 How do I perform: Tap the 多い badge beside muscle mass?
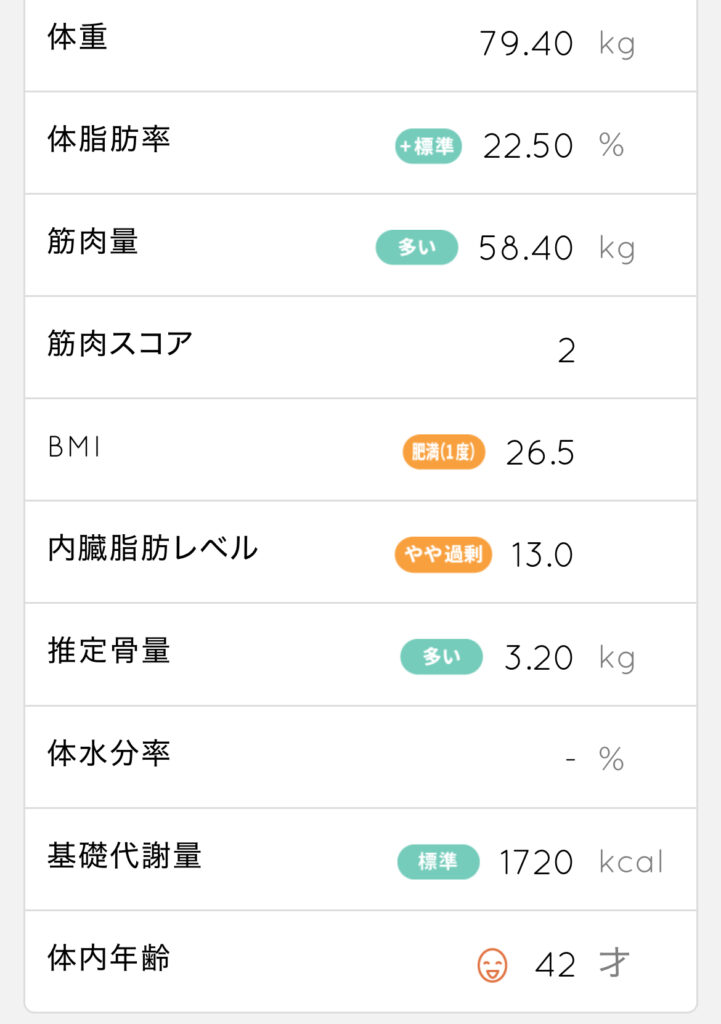click(x=416, y=247)
